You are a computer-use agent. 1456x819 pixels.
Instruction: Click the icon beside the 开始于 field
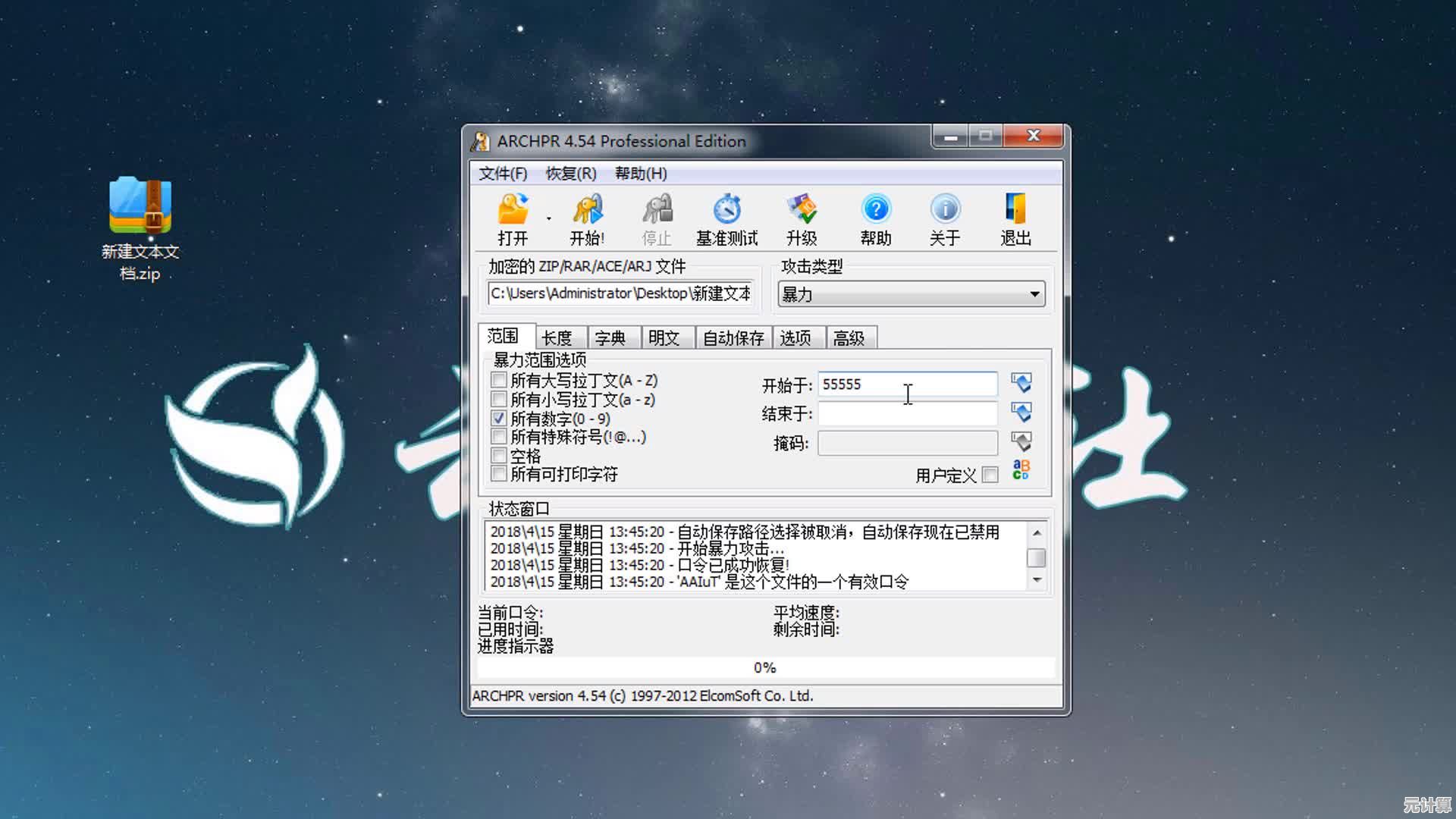point(1021,383)
